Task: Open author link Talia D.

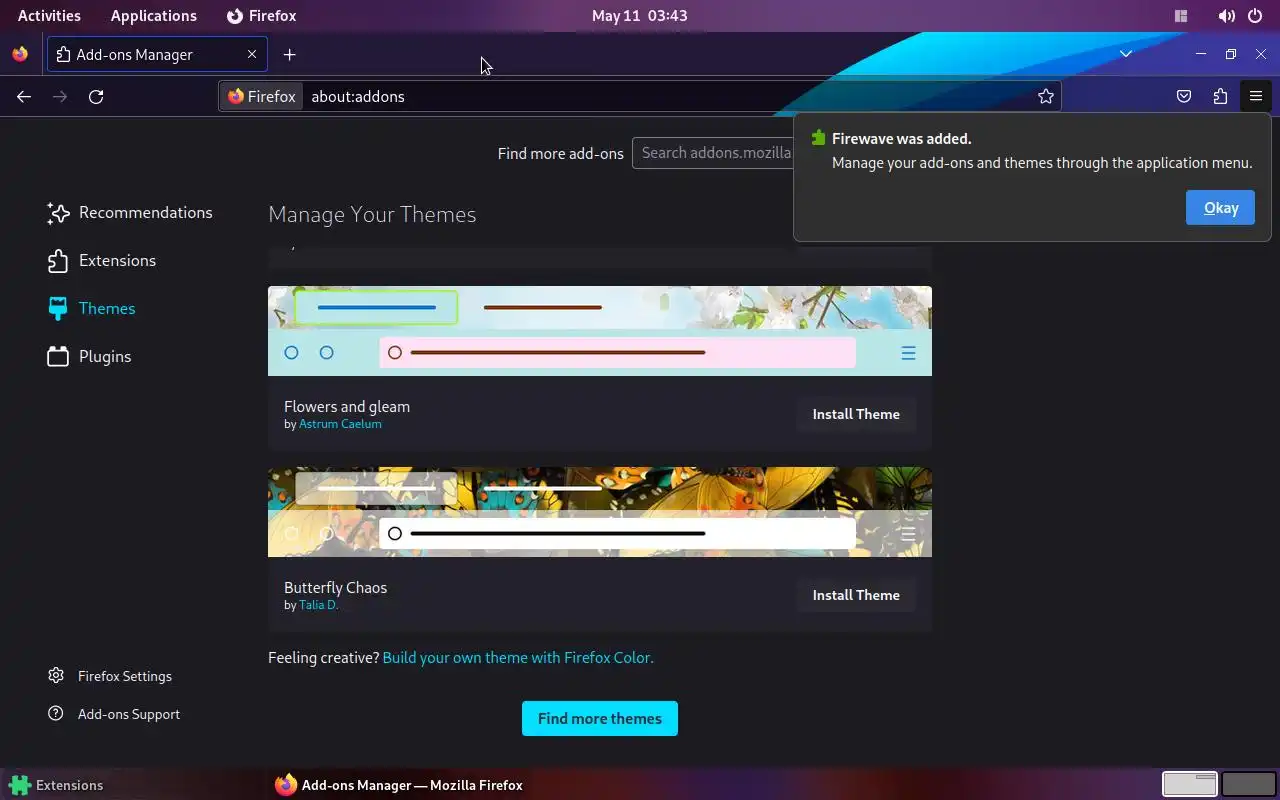Action: coord(318,605)
